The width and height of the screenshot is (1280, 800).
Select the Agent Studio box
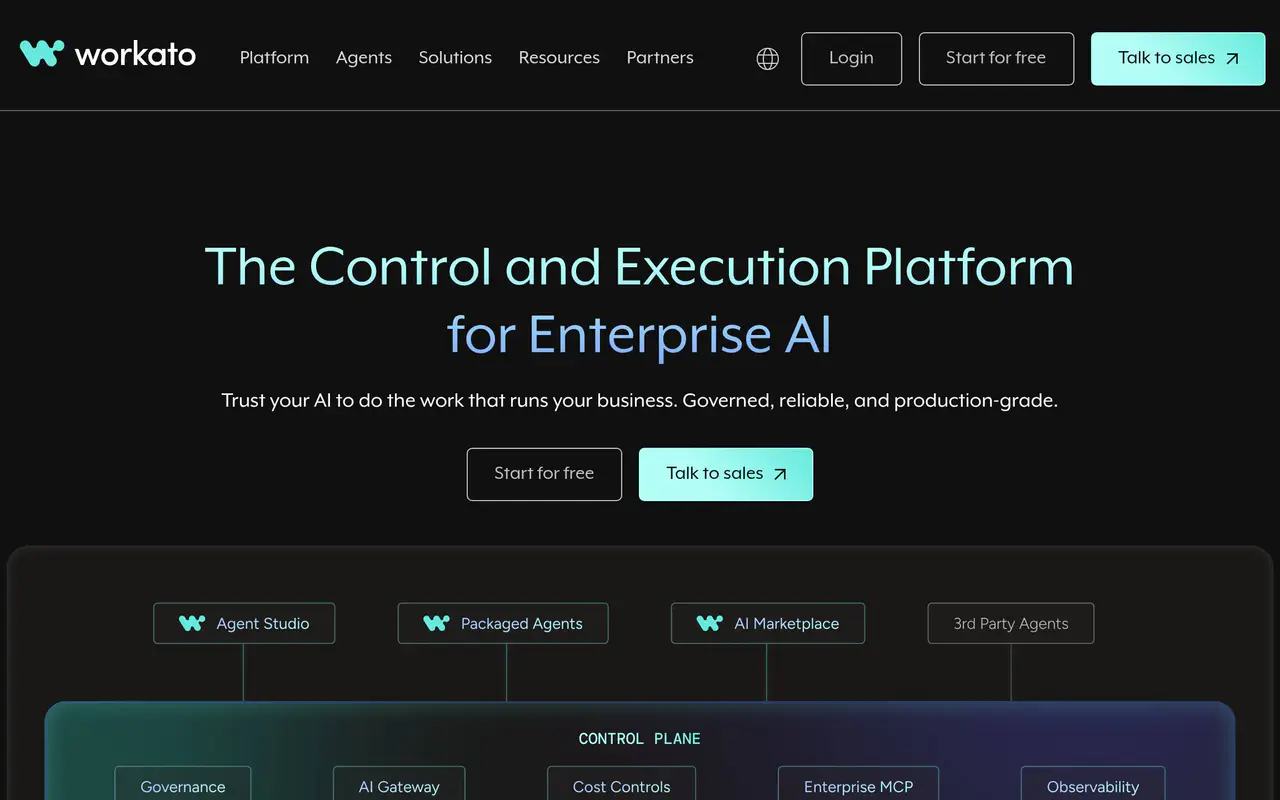tap(244, 623)
